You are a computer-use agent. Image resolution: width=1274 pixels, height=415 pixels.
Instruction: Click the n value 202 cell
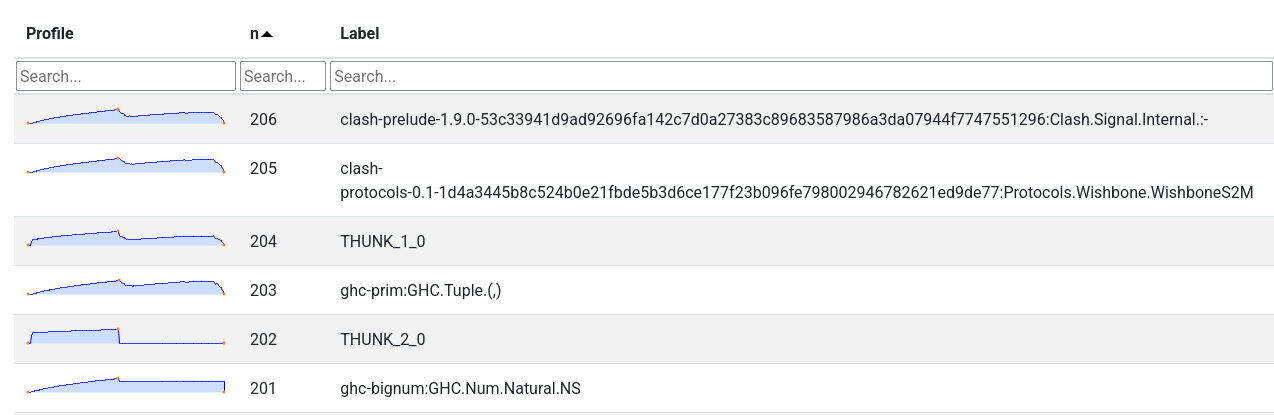(x=263, y=339)
